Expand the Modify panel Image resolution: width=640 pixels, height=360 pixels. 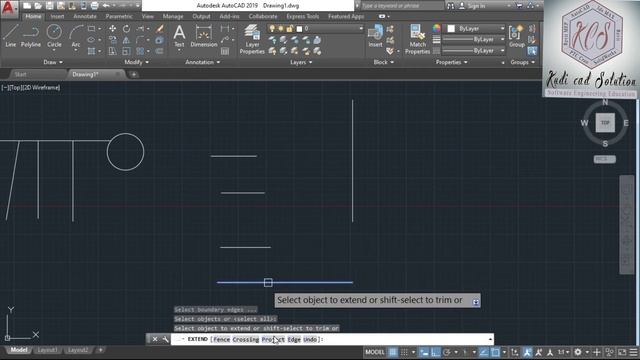point(136,62)
